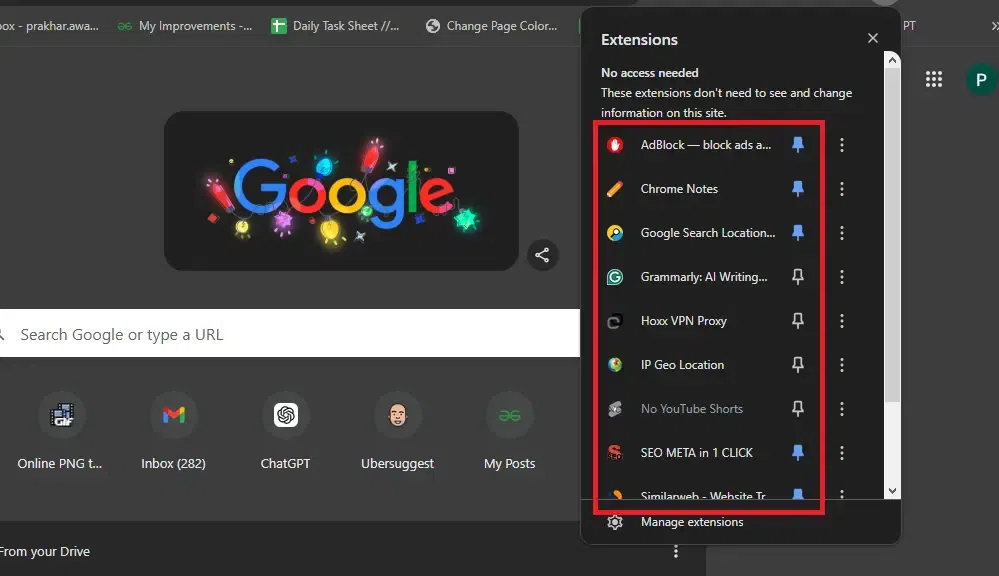Screen dimensions: 999x576
Task: Open more options for AdBlock
Action: click(x=842, y=145)
